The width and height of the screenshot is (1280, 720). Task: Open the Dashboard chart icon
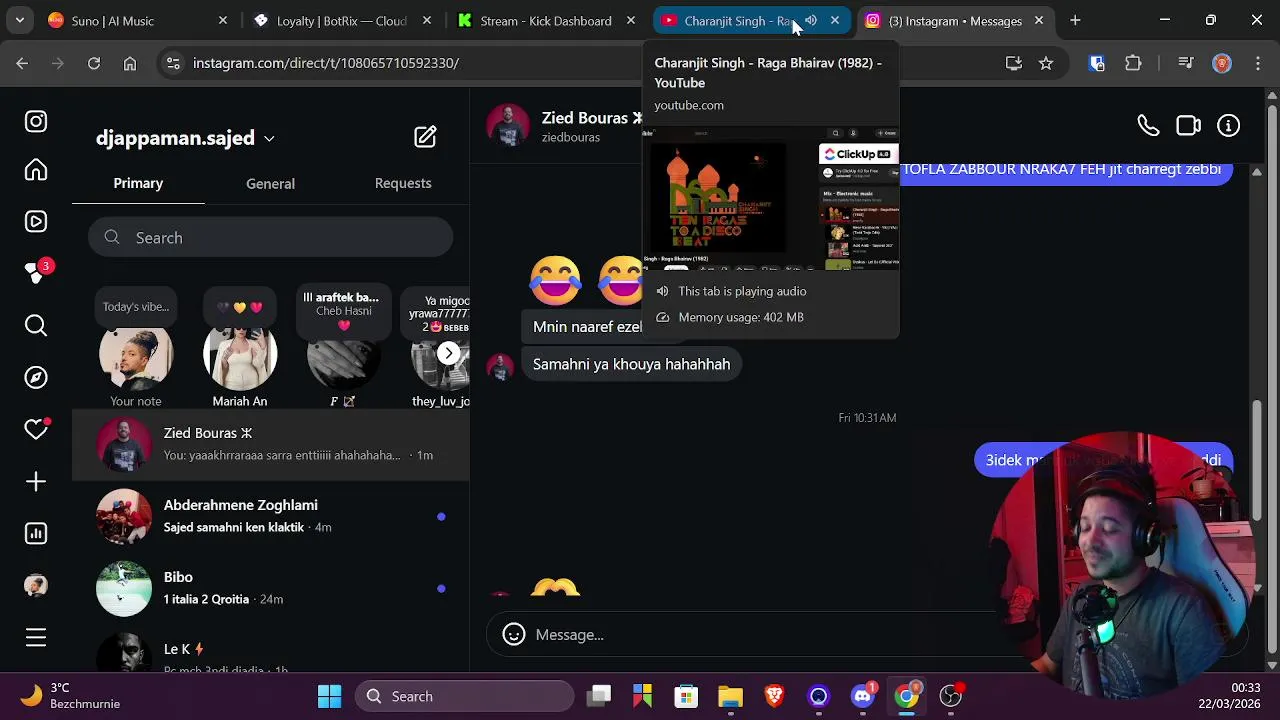point(36,534)
